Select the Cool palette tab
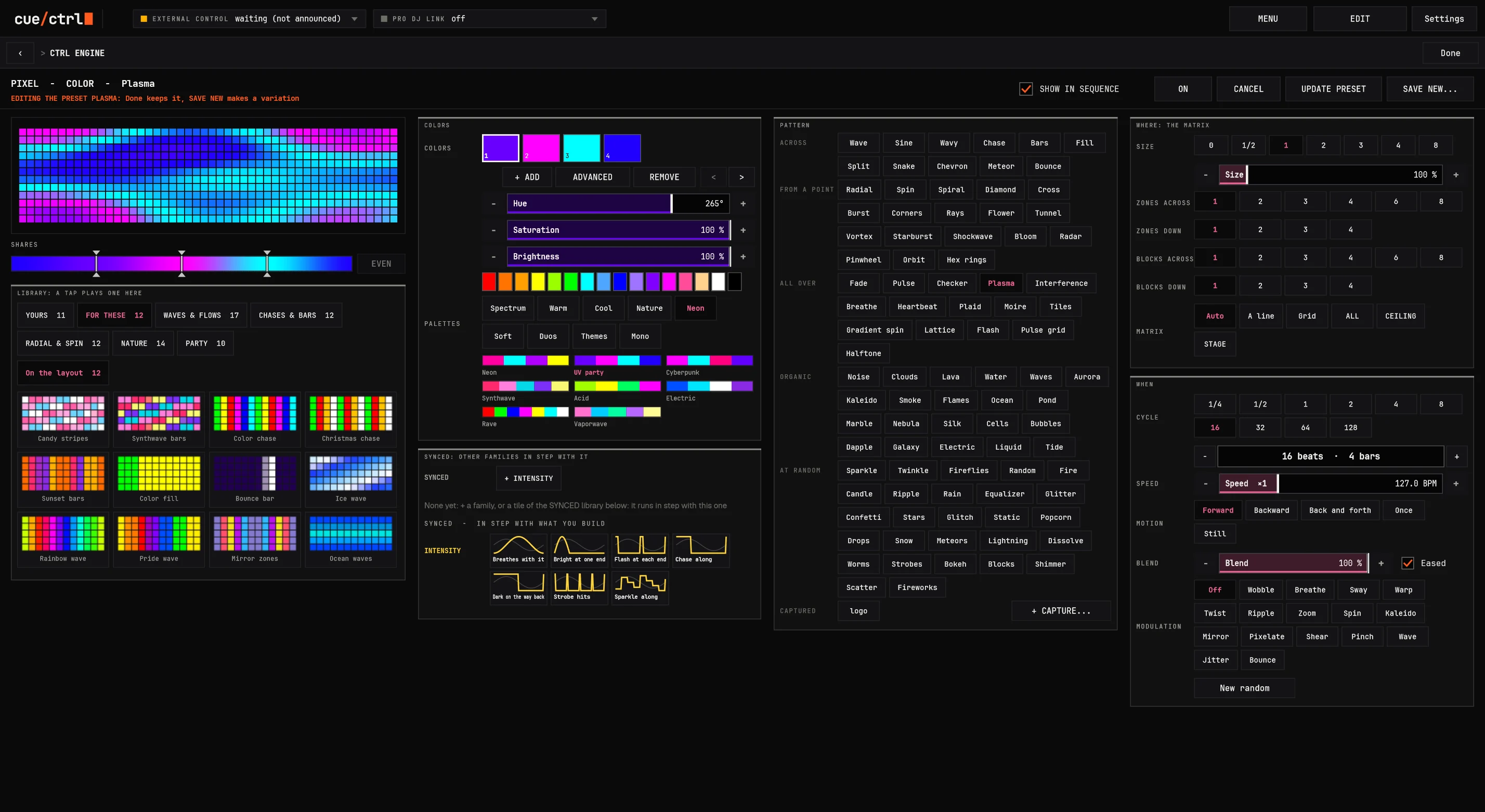 [603, 308]
